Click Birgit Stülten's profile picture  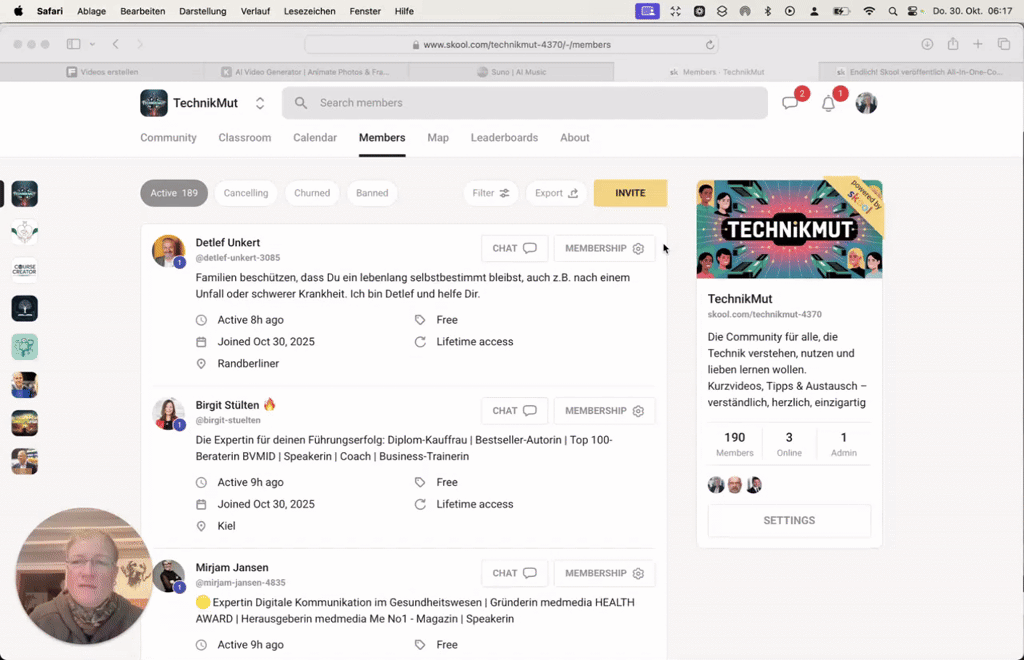(168, 414)
